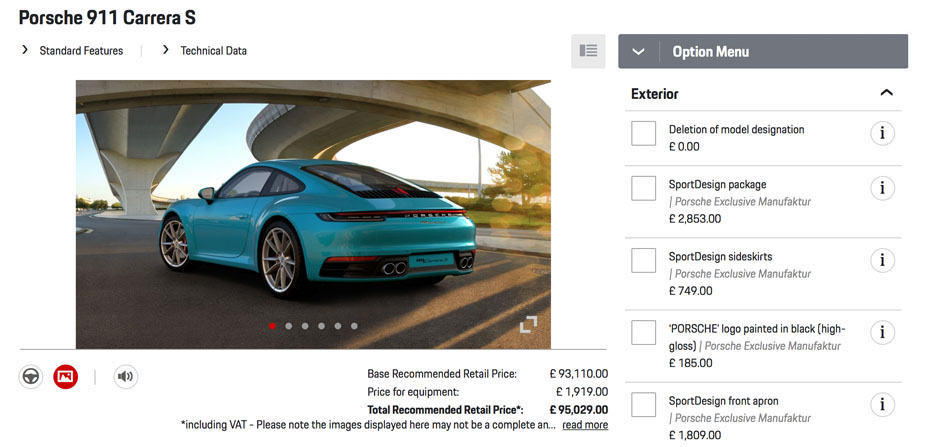Show info for SportDesign package
Viewport: 933px width, 447px height.
[x=882, y=188]
